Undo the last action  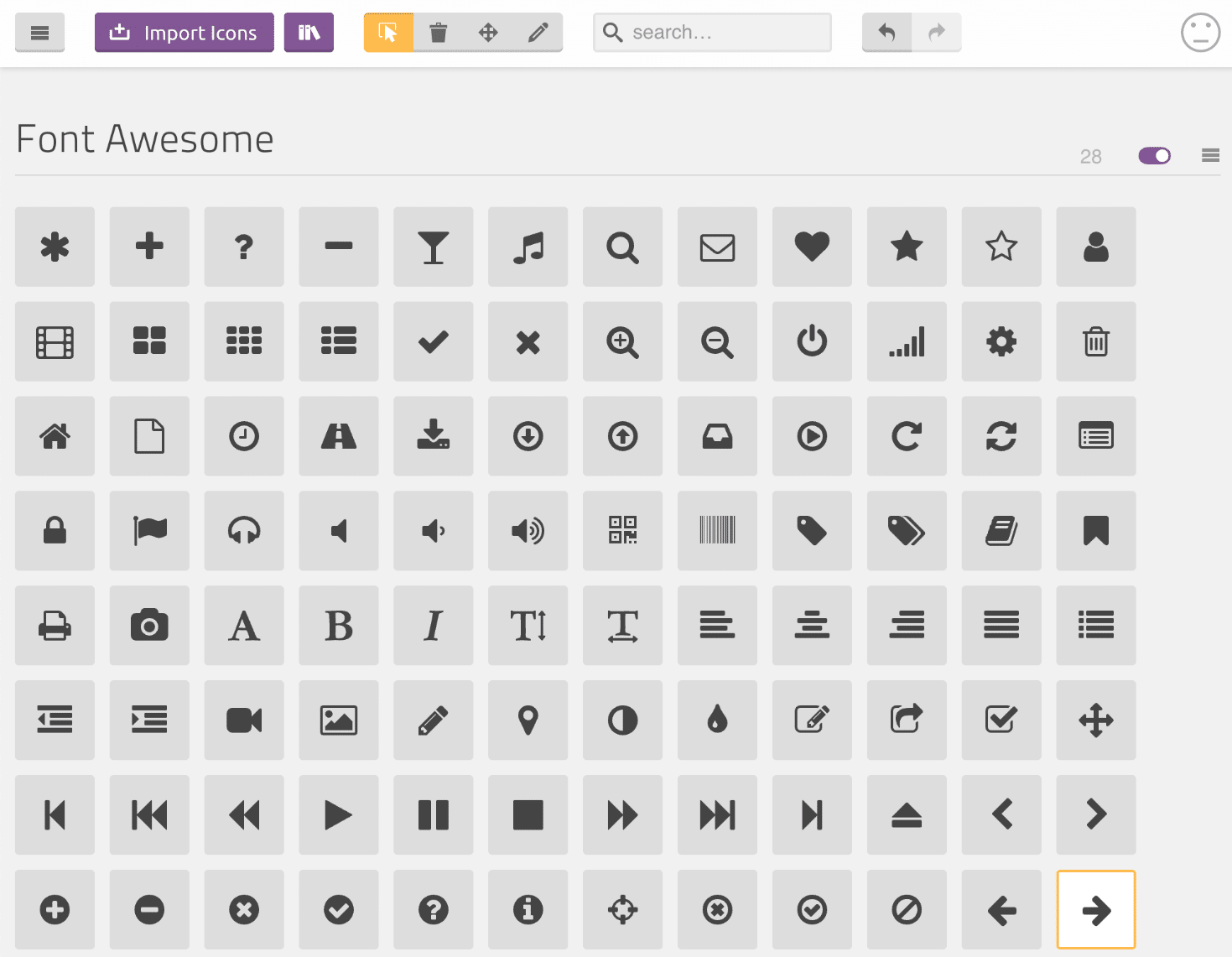click(886, 32)
